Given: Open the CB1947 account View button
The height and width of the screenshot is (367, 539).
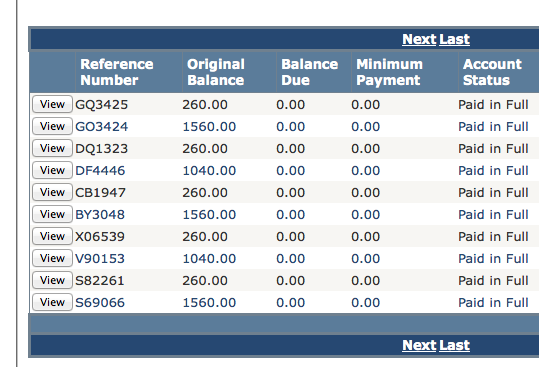Looking at the screenshot, I should click(52, 192).
